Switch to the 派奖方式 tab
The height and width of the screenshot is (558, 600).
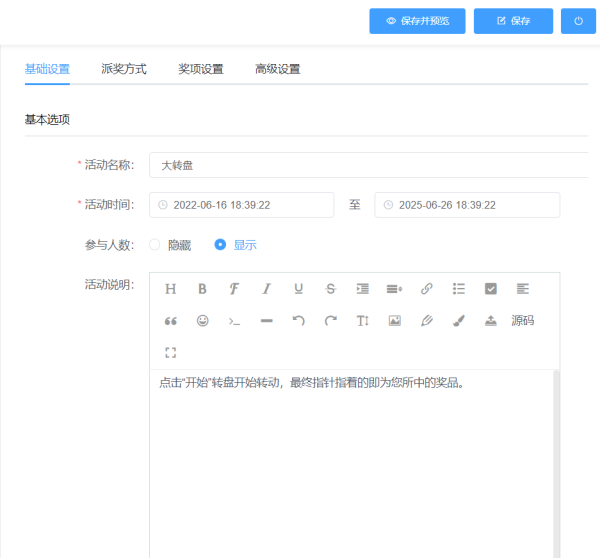click(x=124, y=69)
